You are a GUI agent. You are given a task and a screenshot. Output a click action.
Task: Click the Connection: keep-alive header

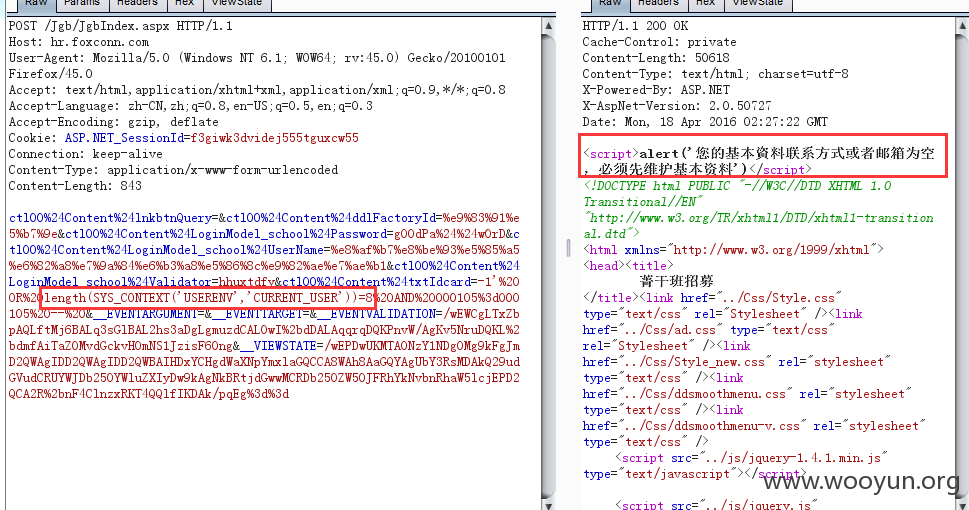tap(85, 154)
